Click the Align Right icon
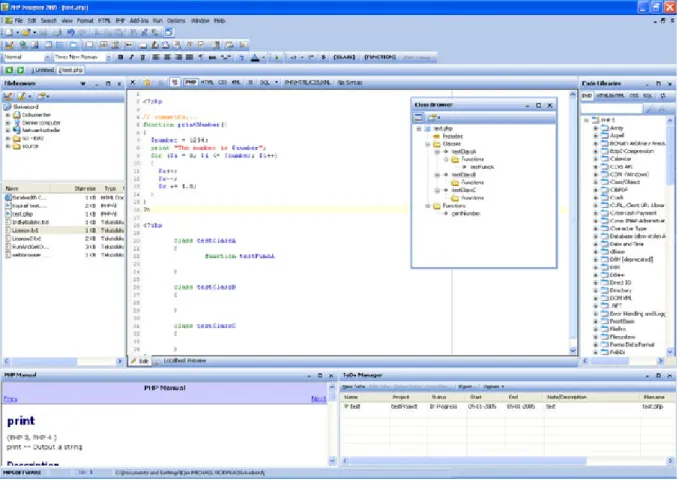 coord(178,57)
